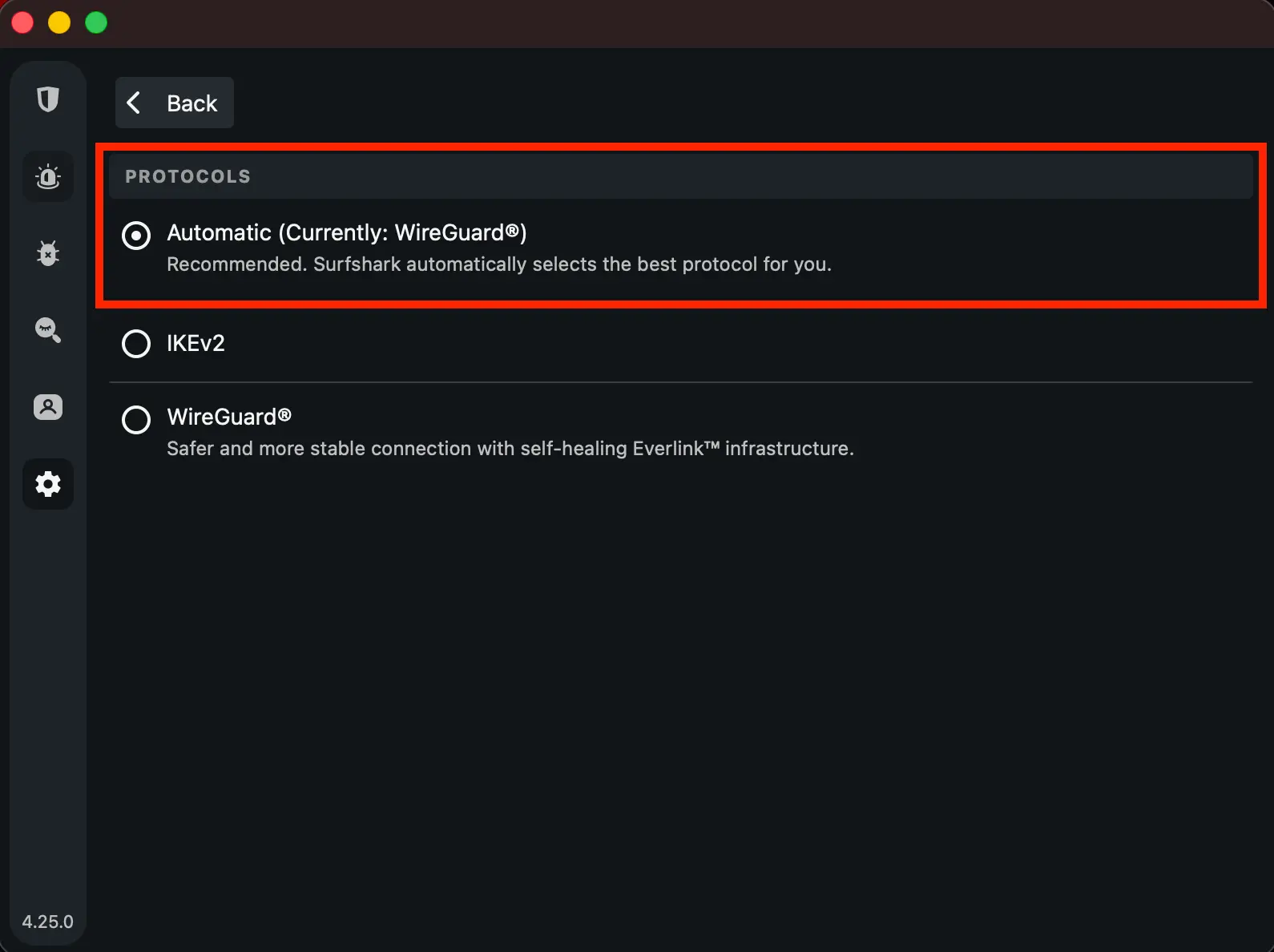
Task: Open the VPN shield section in sidebar
Action: tap(48, 99)
